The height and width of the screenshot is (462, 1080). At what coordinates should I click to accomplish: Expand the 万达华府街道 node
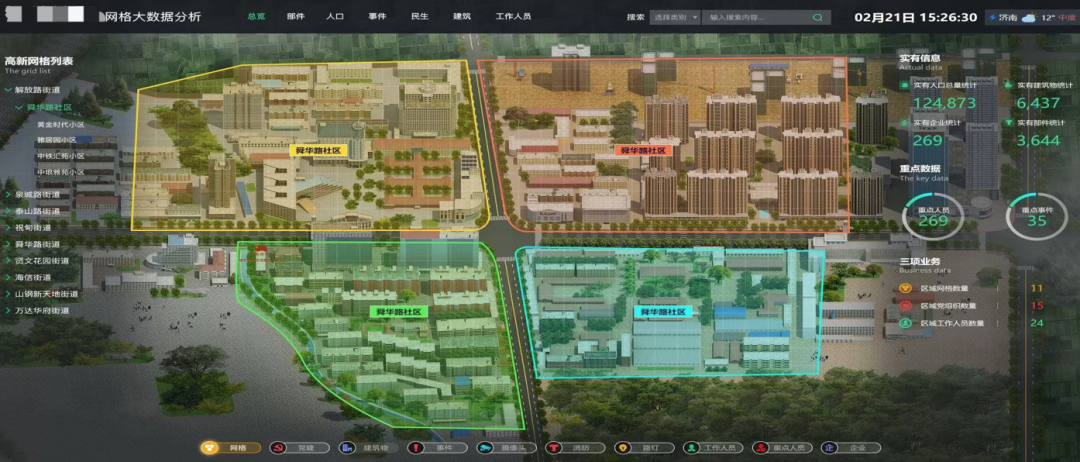(x=7, y=311)
